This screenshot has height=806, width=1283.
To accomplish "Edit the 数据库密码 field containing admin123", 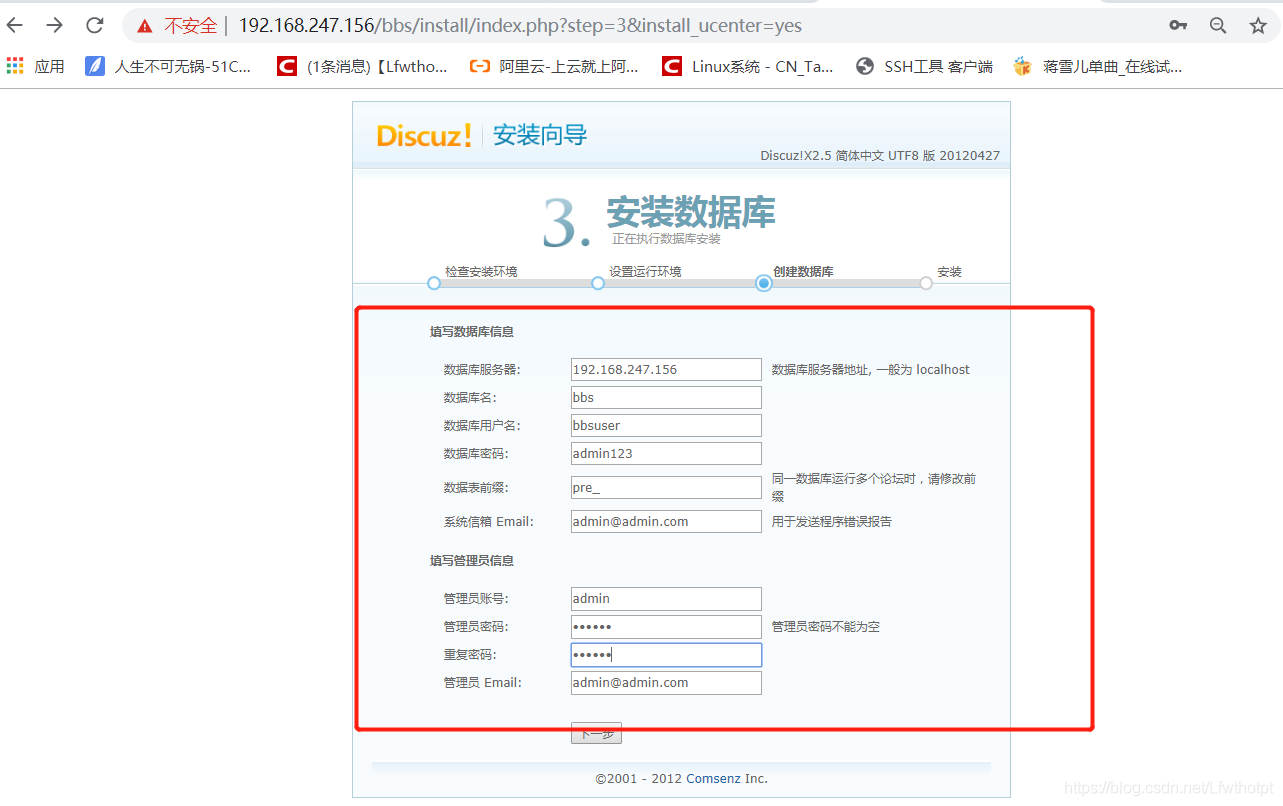I will [666, 453].
